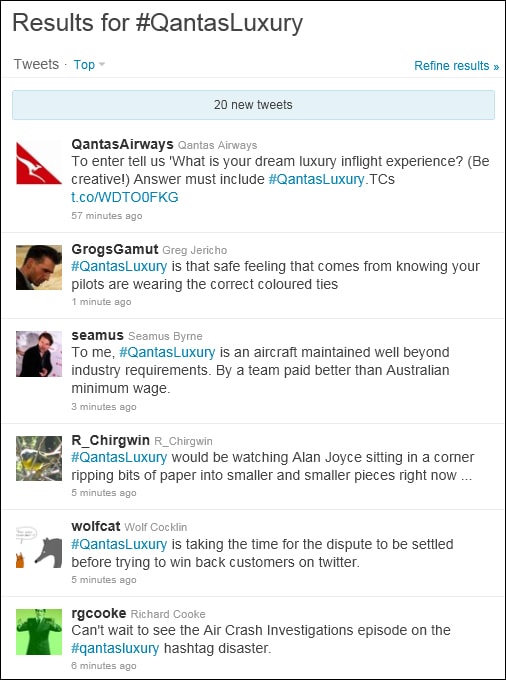This screenshot has height=680, width=506.
Task: Open the Qantas Airways kangaroo logo avatar
Action: coord(39,163)
